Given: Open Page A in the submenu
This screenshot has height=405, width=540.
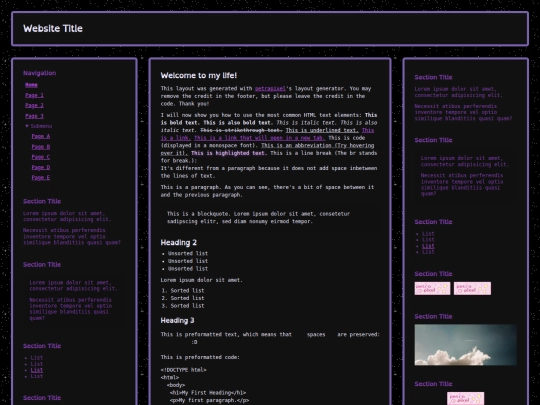Looking at the screenshot, I should tap(41, 136).
